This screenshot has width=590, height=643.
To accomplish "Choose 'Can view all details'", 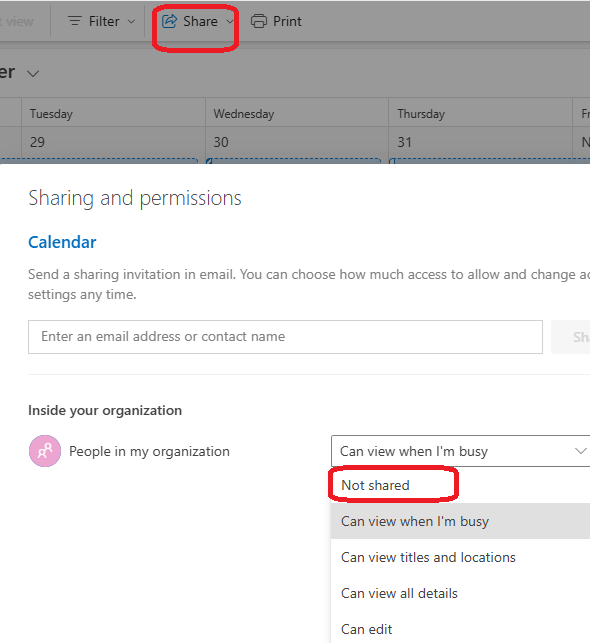I will (460, 593).
